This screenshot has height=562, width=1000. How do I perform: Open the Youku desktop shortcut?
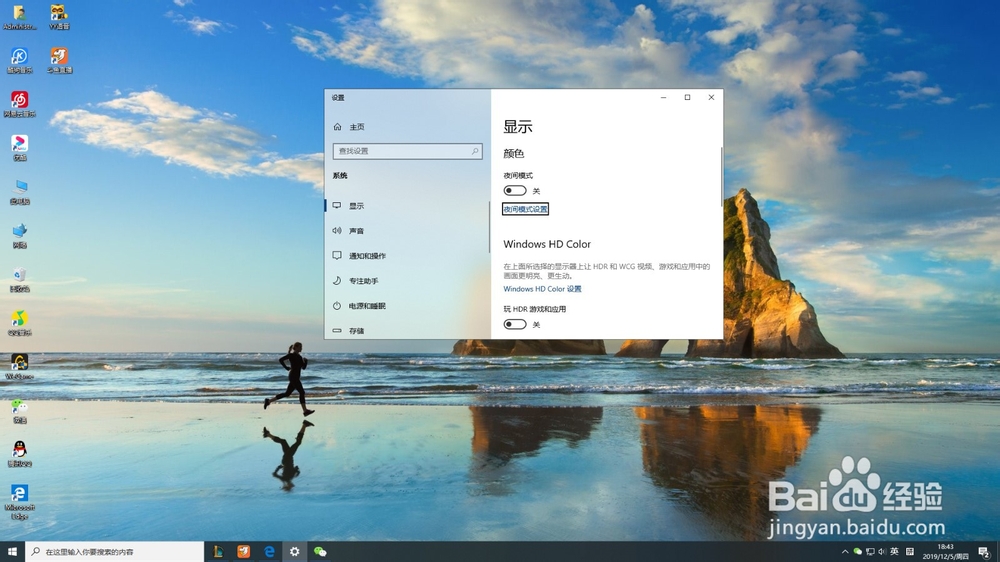click(x=19, y=148)
